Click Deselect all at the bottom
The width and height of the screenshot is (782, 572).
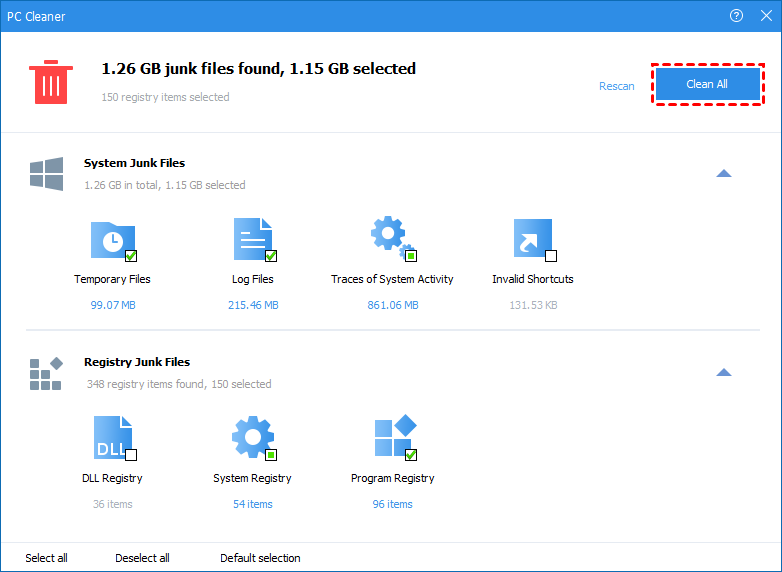(142, 558)
